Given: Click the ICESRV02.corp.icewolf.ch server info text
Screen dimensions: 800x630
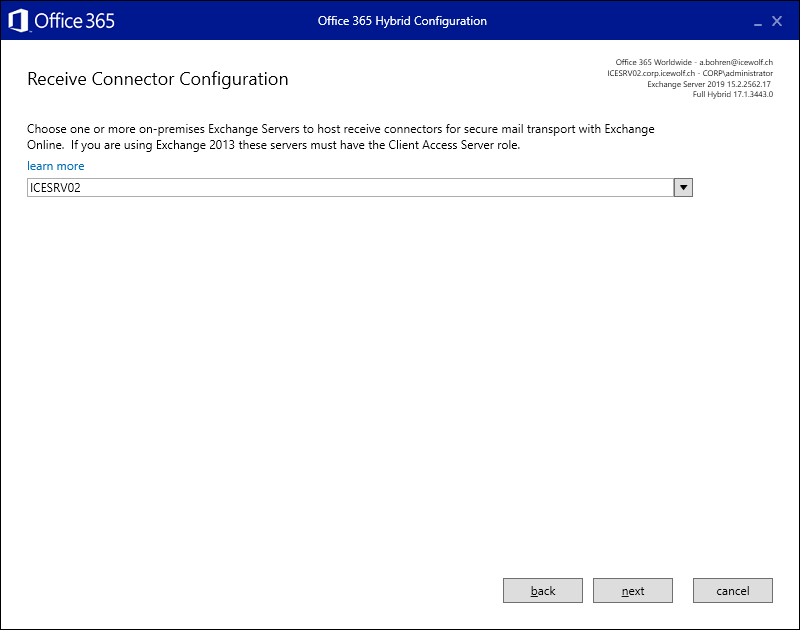Looking at the screenshot, I should tap(690, 73).
